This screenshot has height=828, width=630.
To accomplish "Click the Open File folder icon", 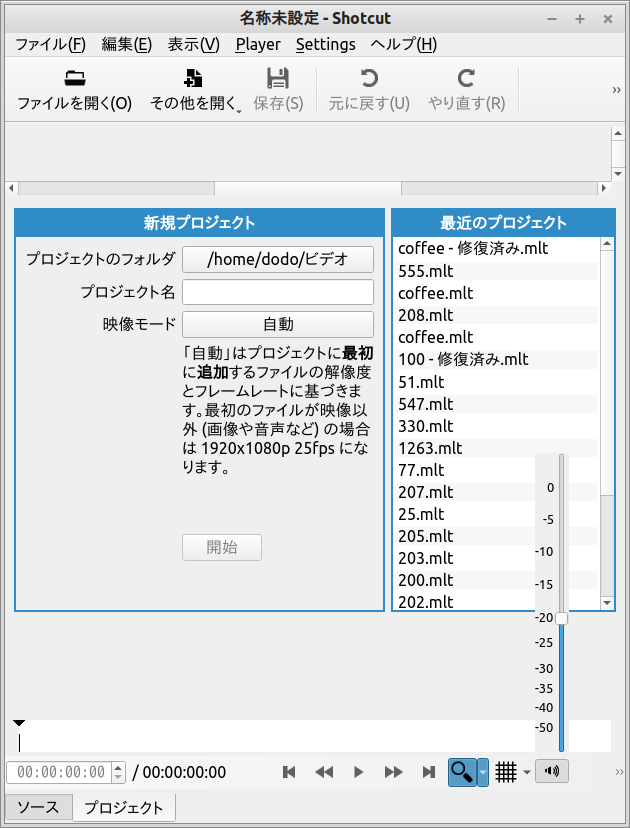I will pyautogui.click(x=74, y=79).
